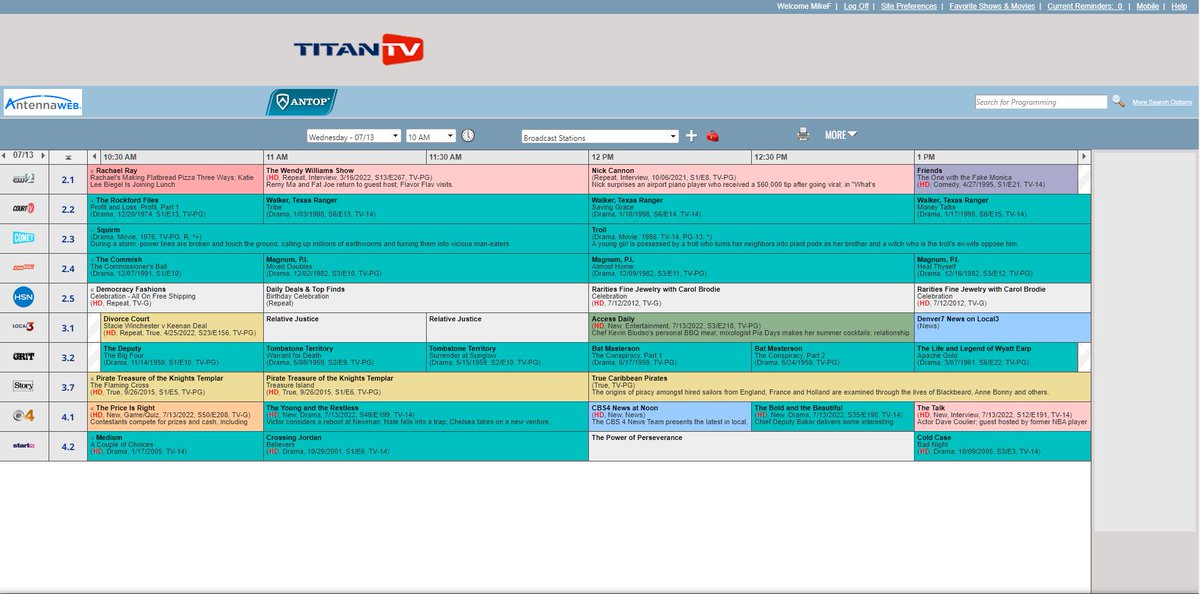
Task: Open the date dropdown Wednesday - 07/13
Action: pos(353,136)
